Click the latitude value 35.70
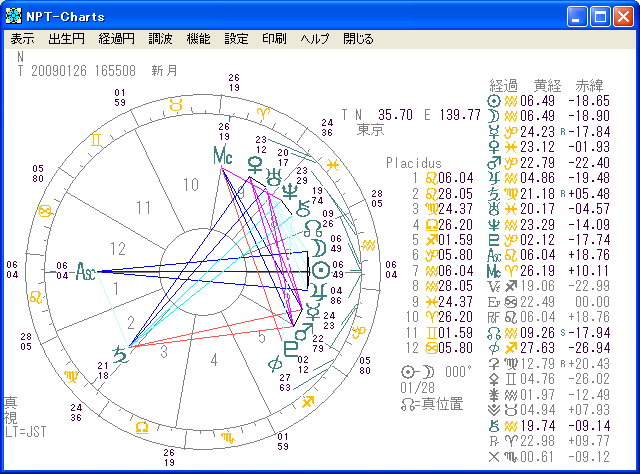Viewport: 640px width, 474px height. 395,115
